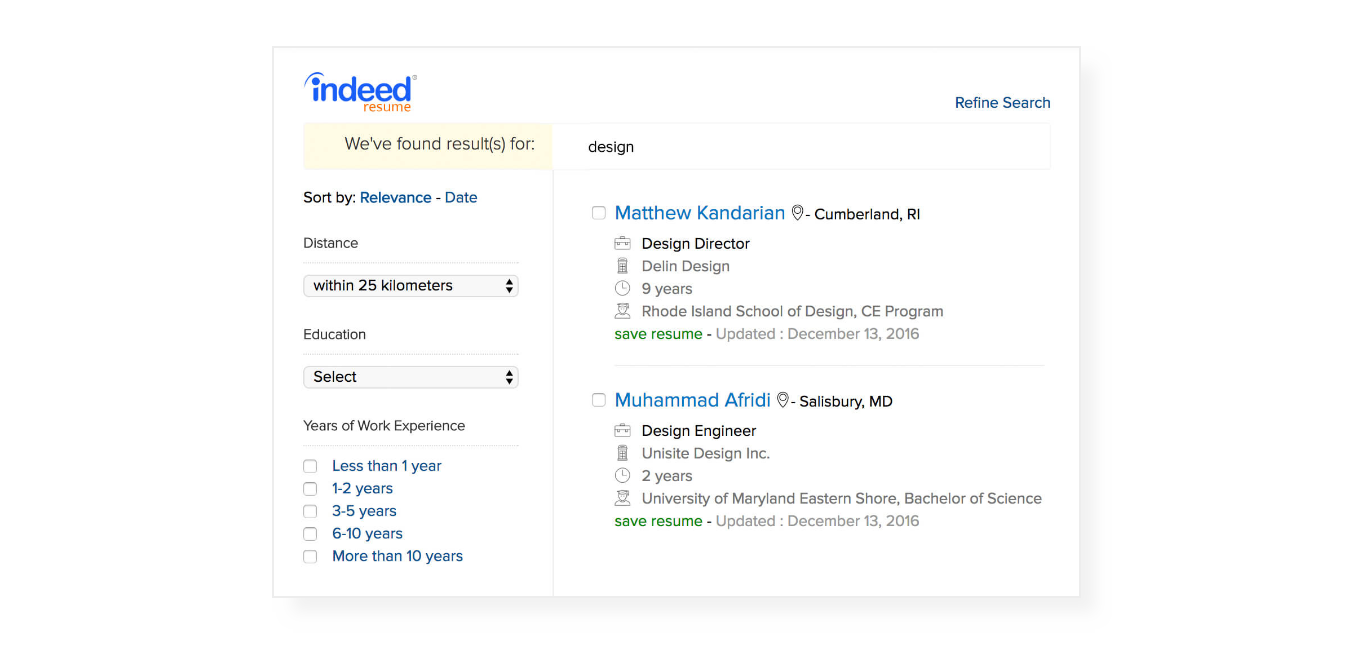
Task: Click save resume under Matthew Kandarian
Action: (658, 334)
